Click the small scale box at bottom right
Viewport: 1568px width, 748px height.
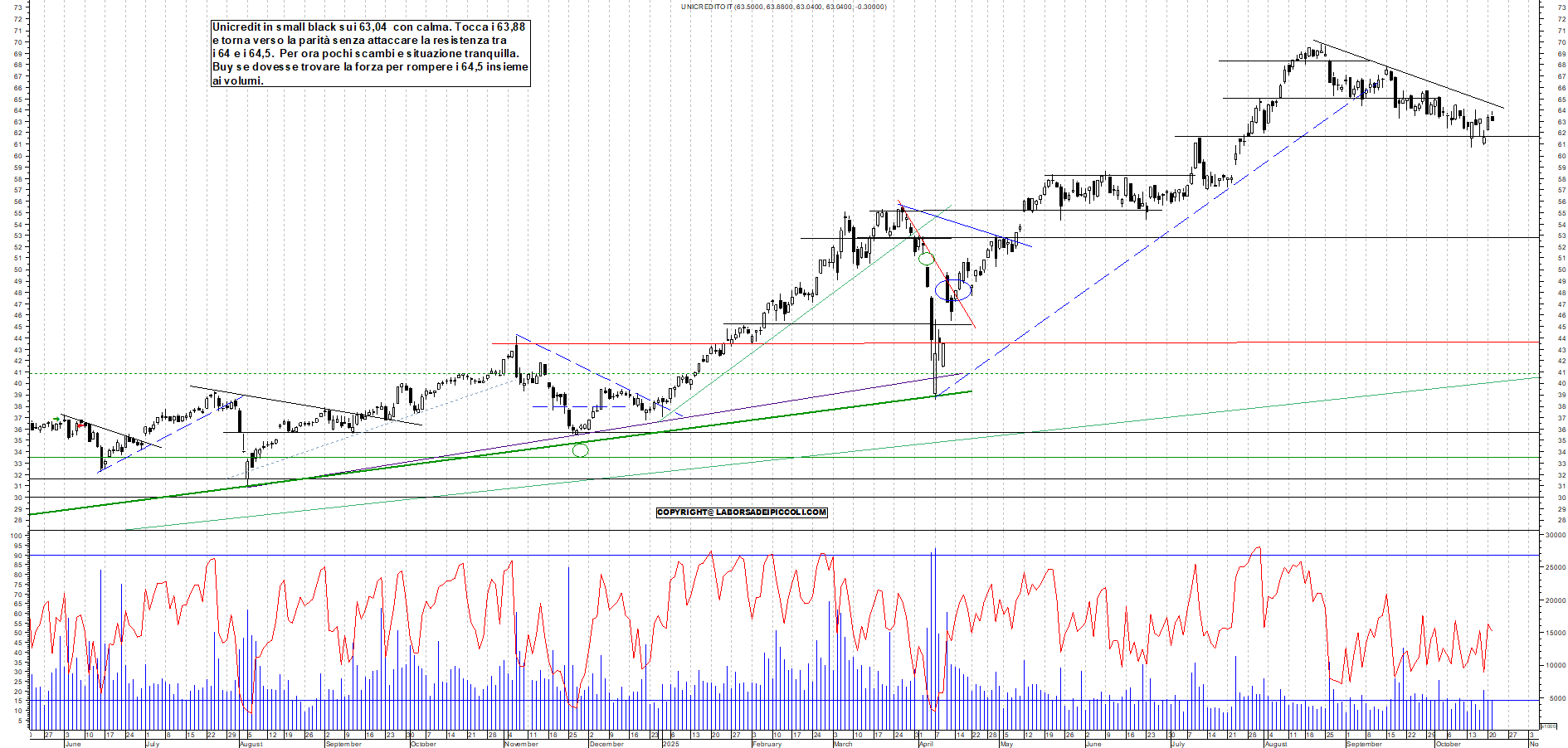pyautogui.click(x=1548, y=726)
